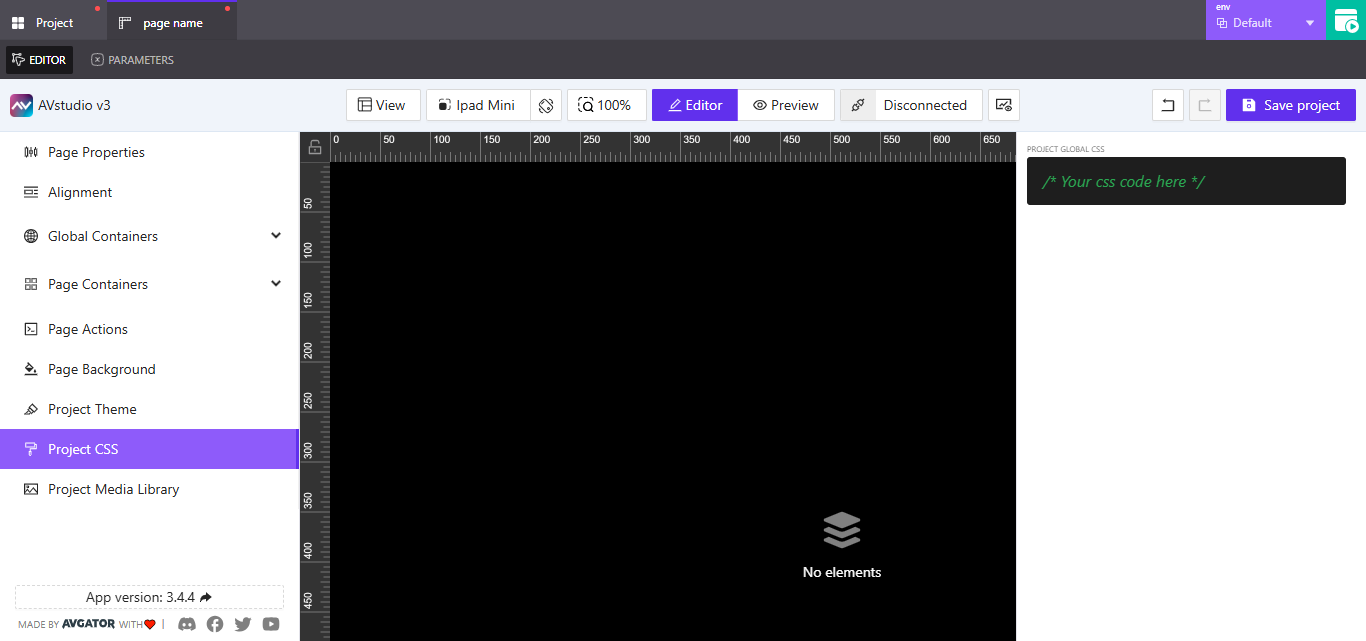Collapse the Global Containers section
Screen dimensions: 1366x641
[x=276, y=235]
